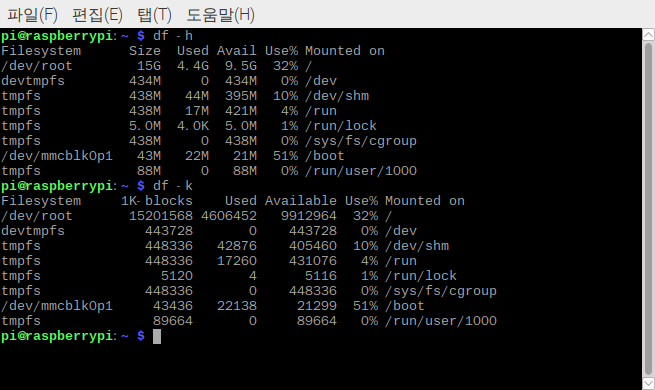This screenshot has height=390, width=655.
Task: Click the '44M' used value
Action: pos(197,96)
